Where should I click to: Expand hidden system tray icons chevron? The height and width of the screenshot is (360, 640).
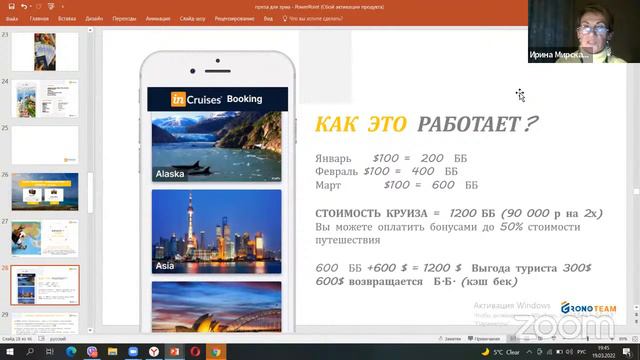coord(529,352)
